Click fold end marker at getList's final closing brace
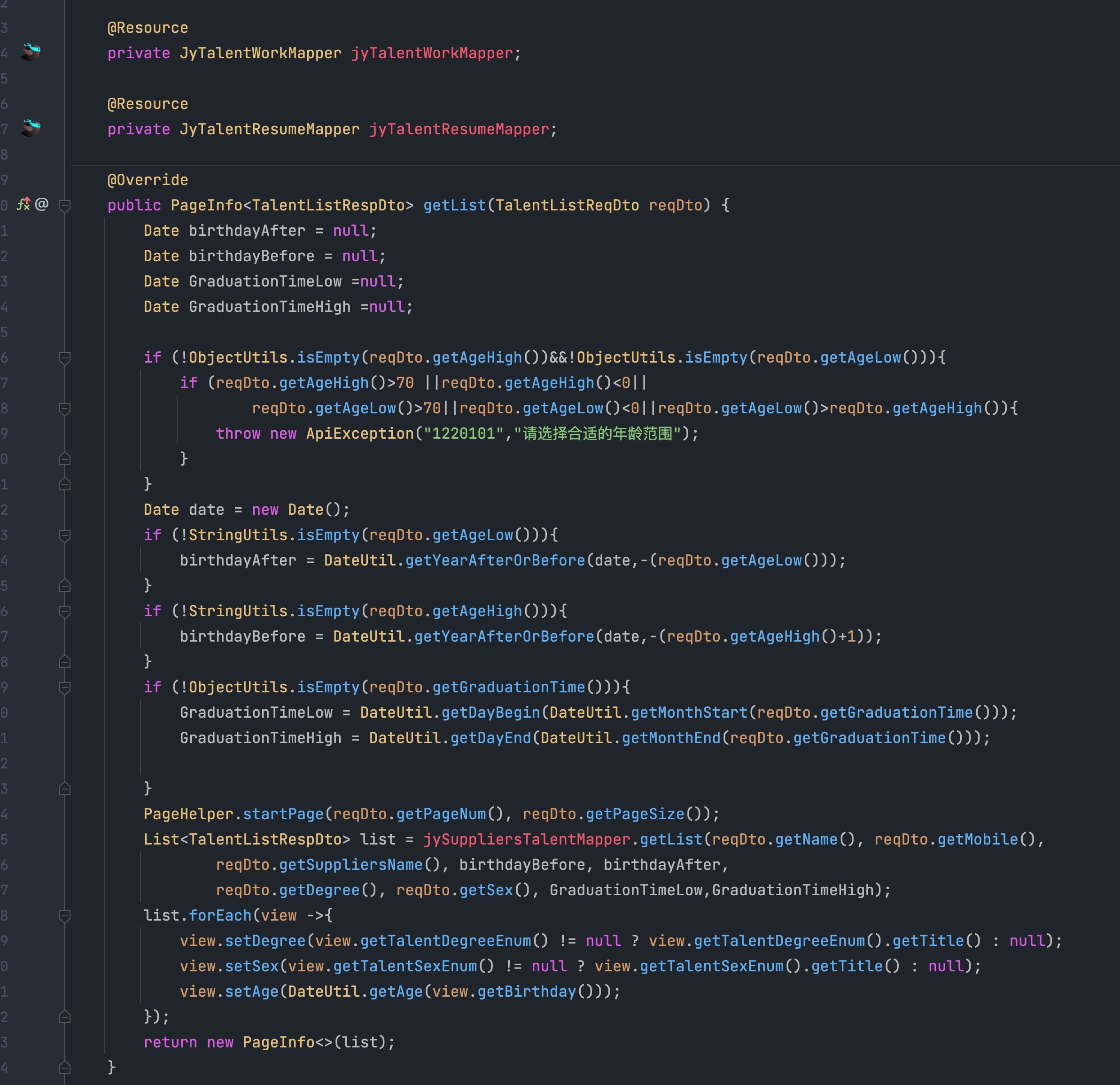Screen dimensions: 1120x1085 [x=65, y=1067]
